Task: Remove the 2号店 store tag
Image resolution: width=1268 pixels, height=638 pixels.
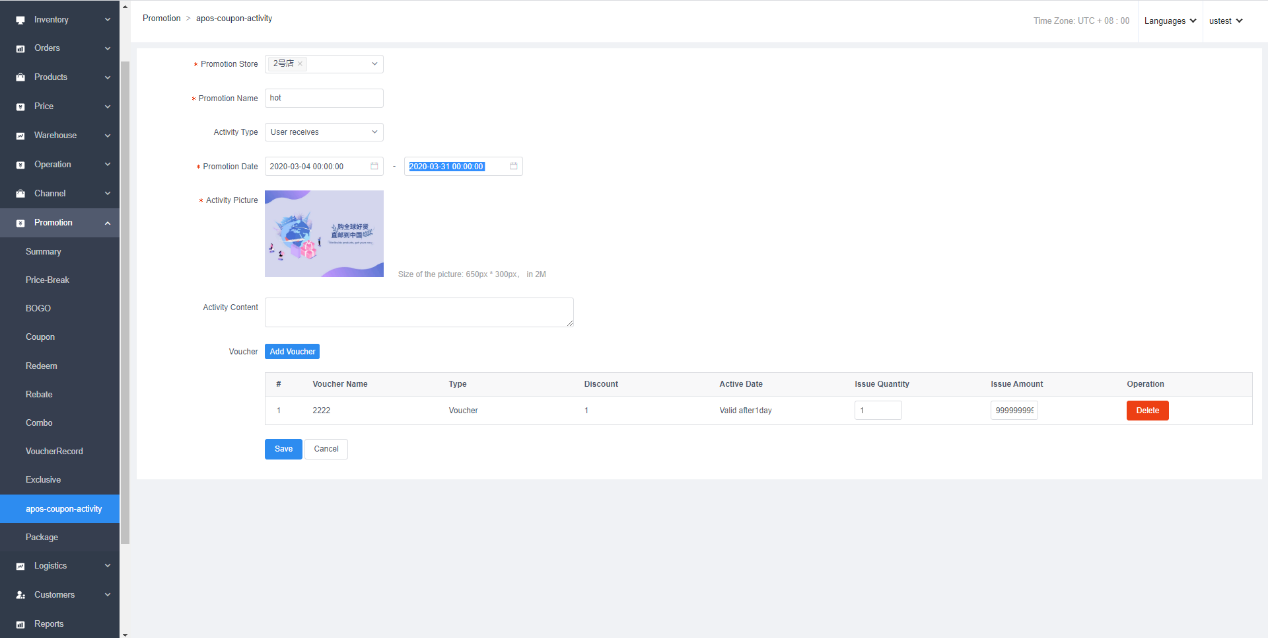Action: pos(300,64)
